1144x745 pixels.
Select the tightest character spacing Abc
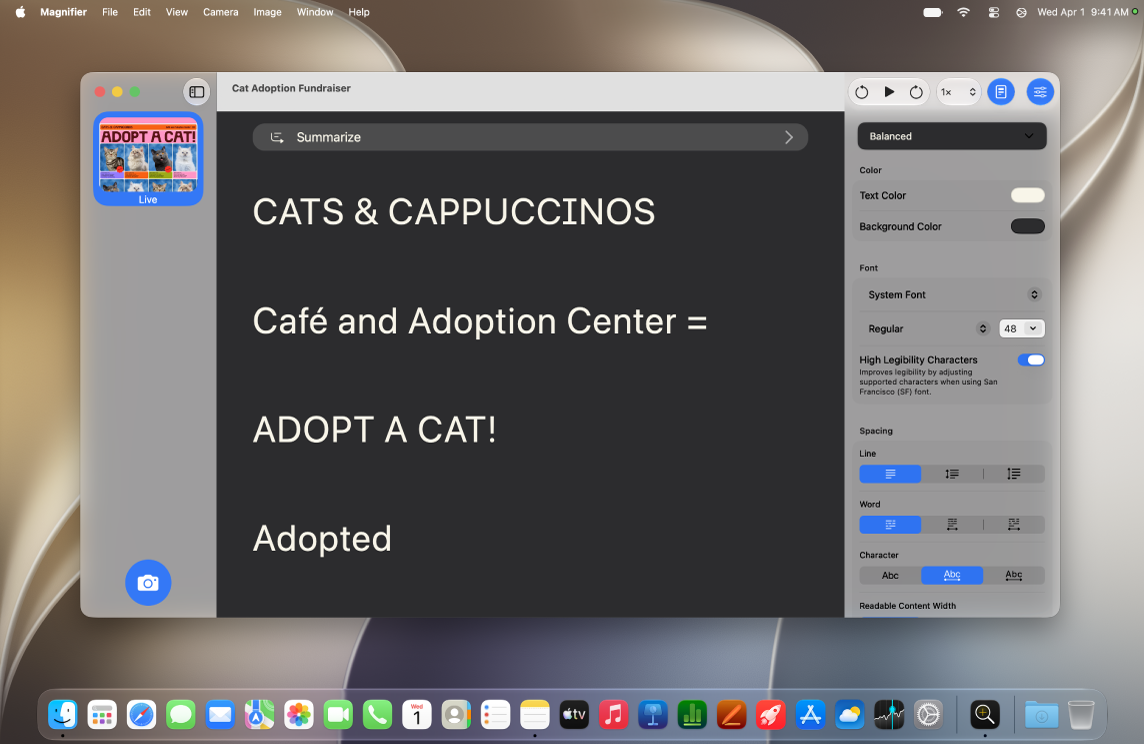(890, 575)
